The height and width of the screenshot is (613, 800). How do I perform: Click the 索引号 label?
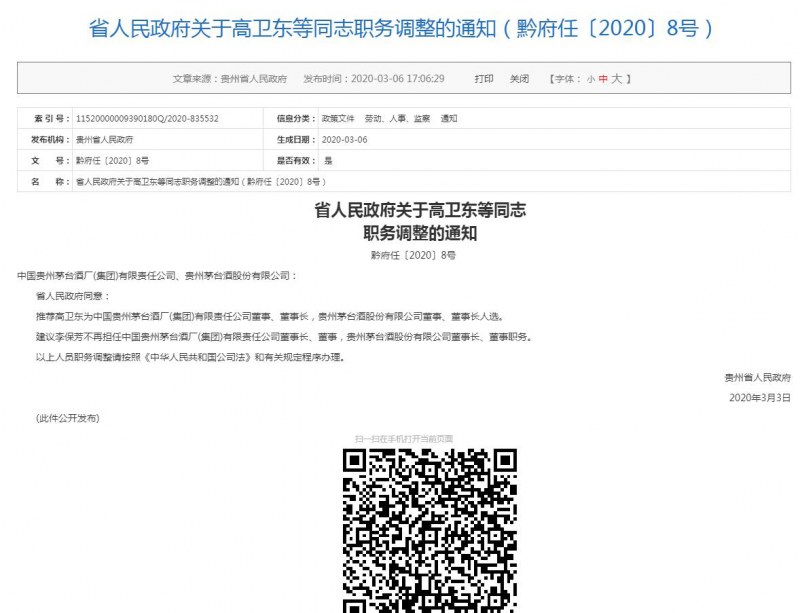[52, 118]
